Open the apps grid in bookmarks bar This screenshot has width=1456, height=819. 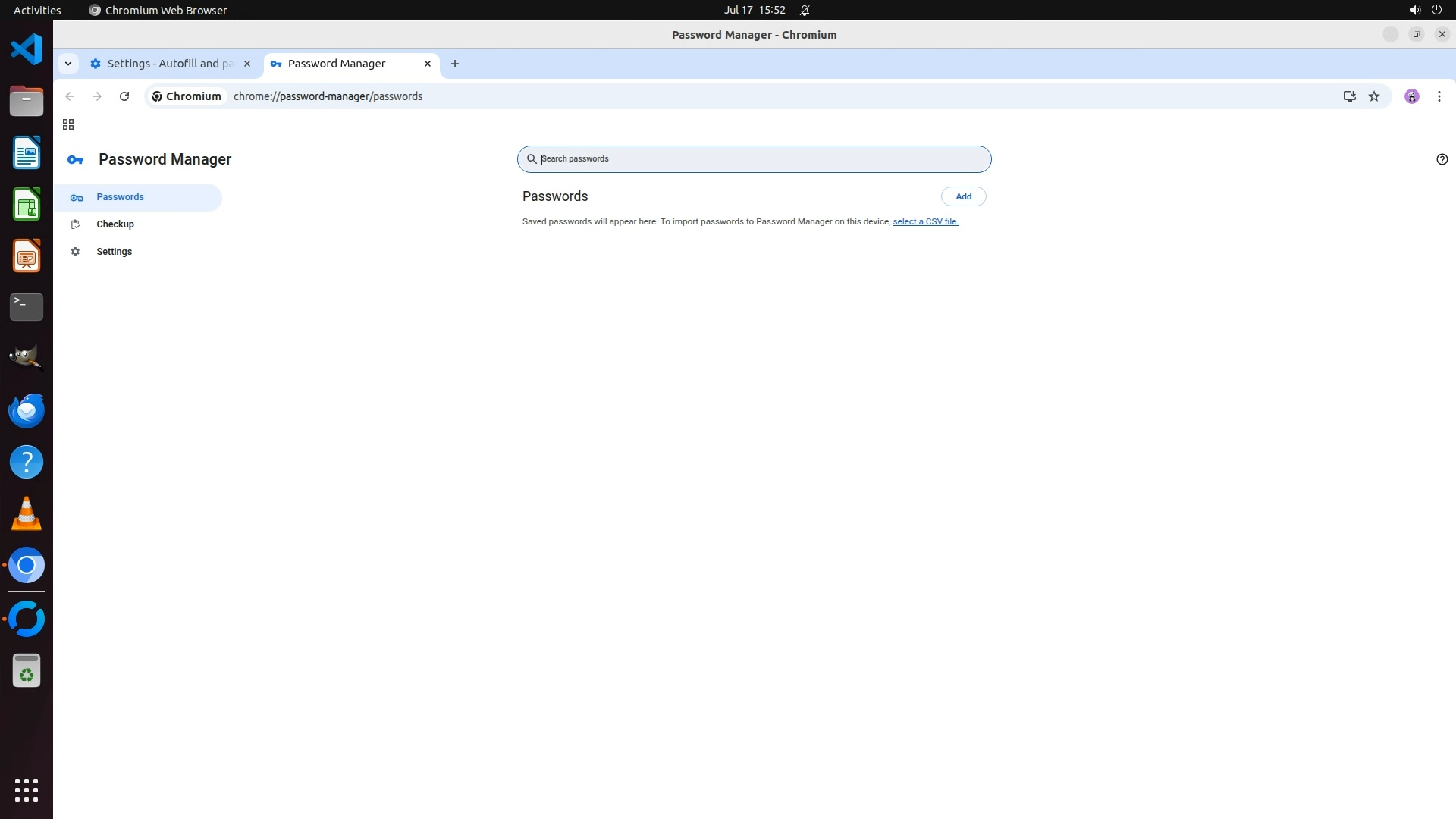point(68,124)
